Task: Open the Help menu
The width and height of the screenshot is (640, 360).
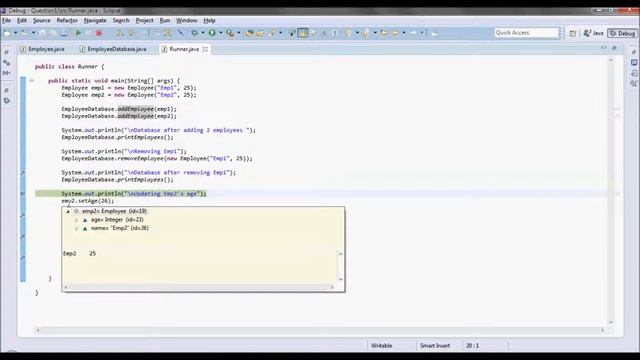Action: coord(209,20)
